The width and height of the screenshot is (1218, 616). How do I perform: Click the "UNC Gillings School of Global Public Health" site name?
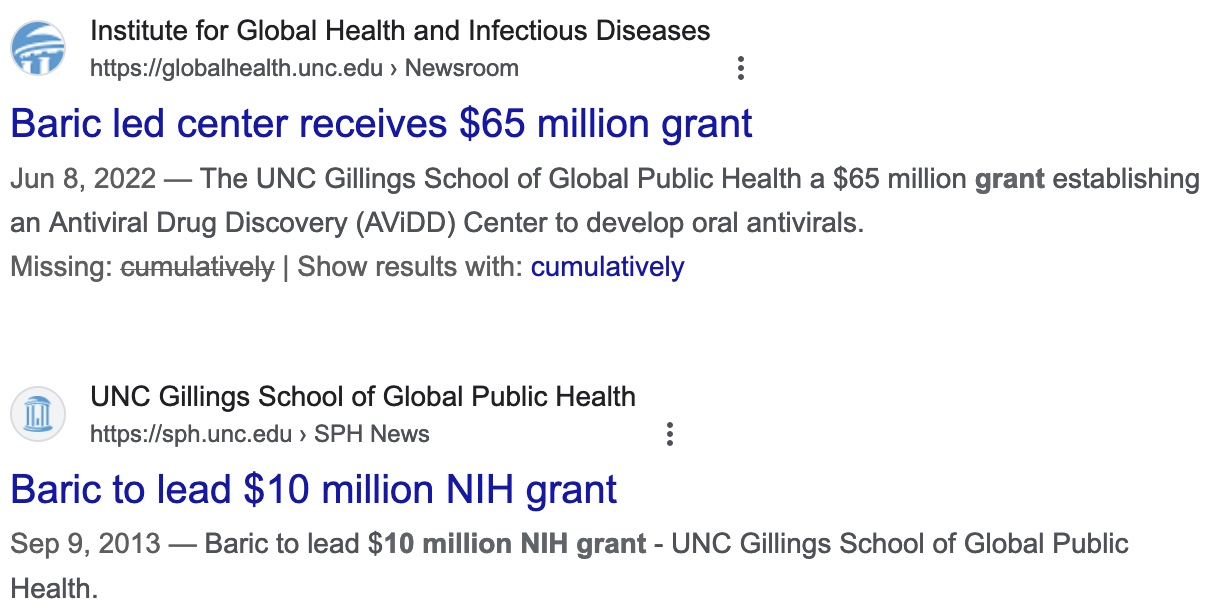(362, 396)
